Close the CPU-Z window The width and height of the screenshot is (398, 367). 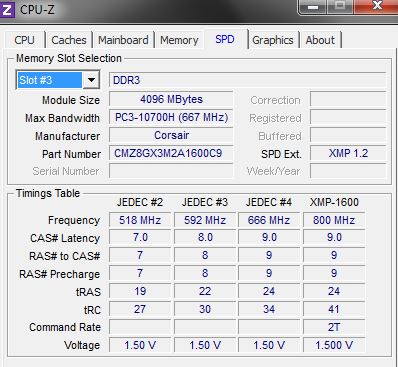click(x=376, y=6)
